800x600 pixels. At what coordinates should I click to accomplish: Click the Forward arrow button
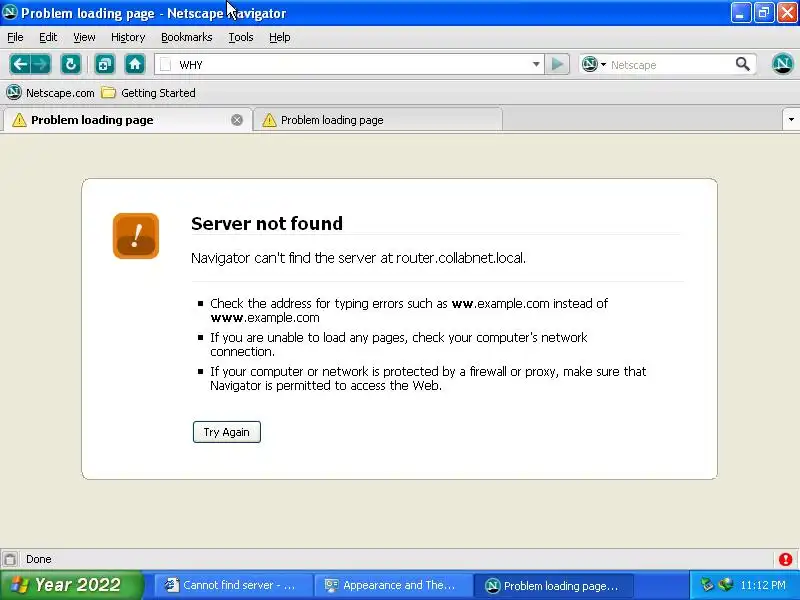41,64
